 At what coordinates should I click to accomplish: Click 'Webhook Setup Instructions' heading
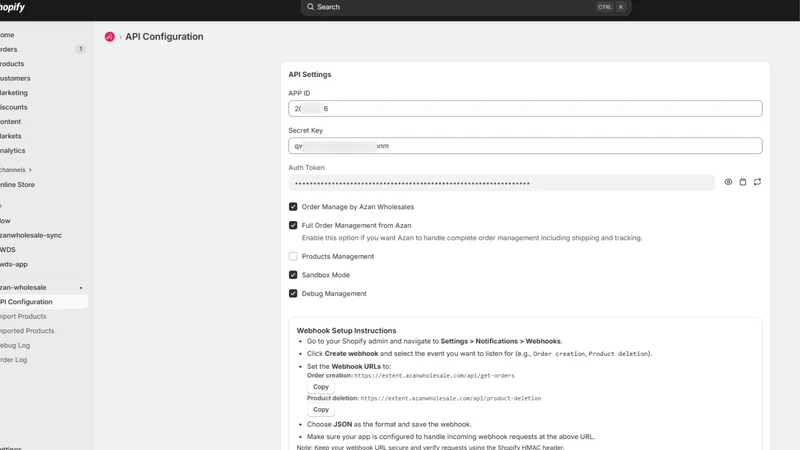(346, 331)
